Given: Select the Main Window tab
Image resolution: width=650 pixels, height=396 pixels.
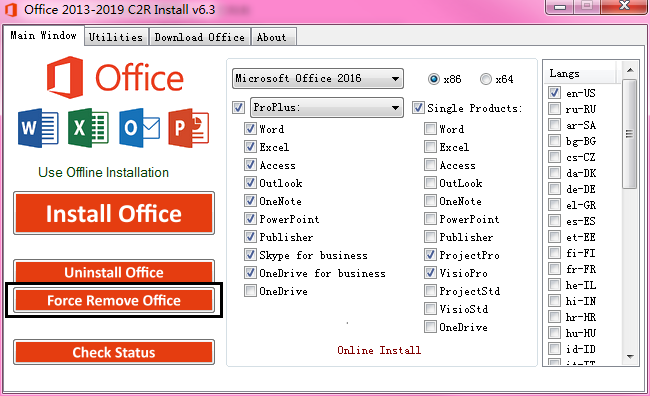Looking at the screenshot, I should [x=44, y=36].
